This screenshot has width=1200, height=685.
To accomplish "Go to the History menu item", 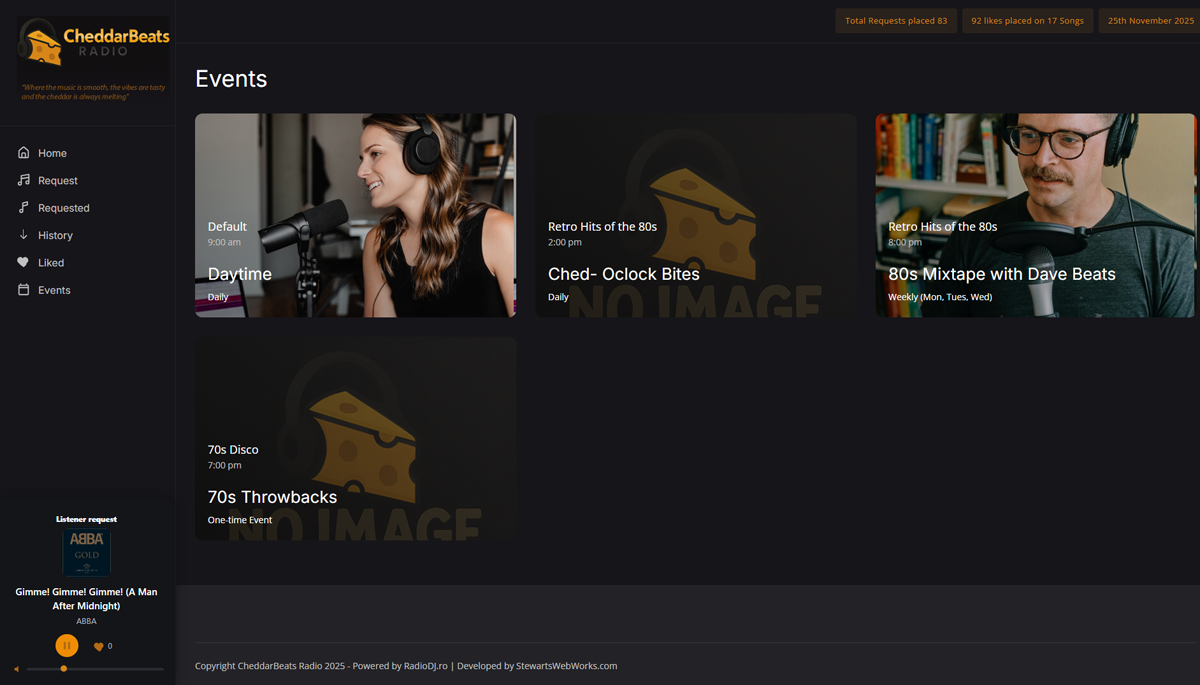I will (55, 235).
